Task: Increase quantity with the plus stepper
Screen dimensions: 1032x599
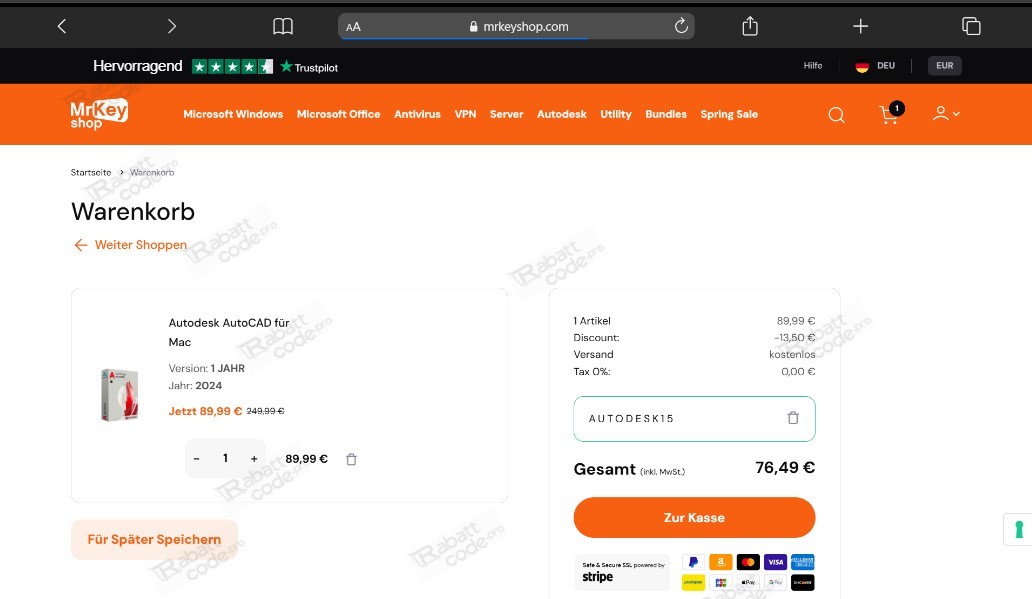Action: coord(253,458)
